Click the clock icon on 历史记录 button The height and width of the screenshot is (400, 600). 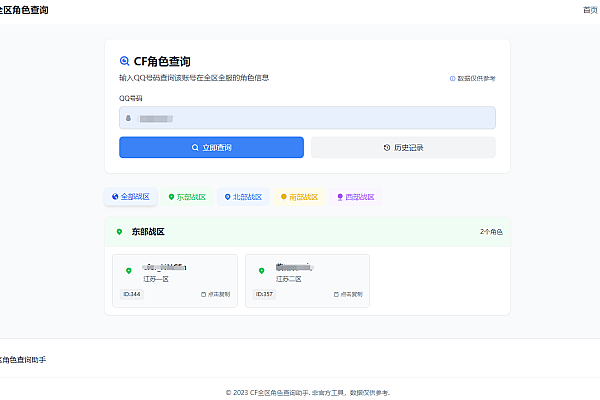coord(387,147)
